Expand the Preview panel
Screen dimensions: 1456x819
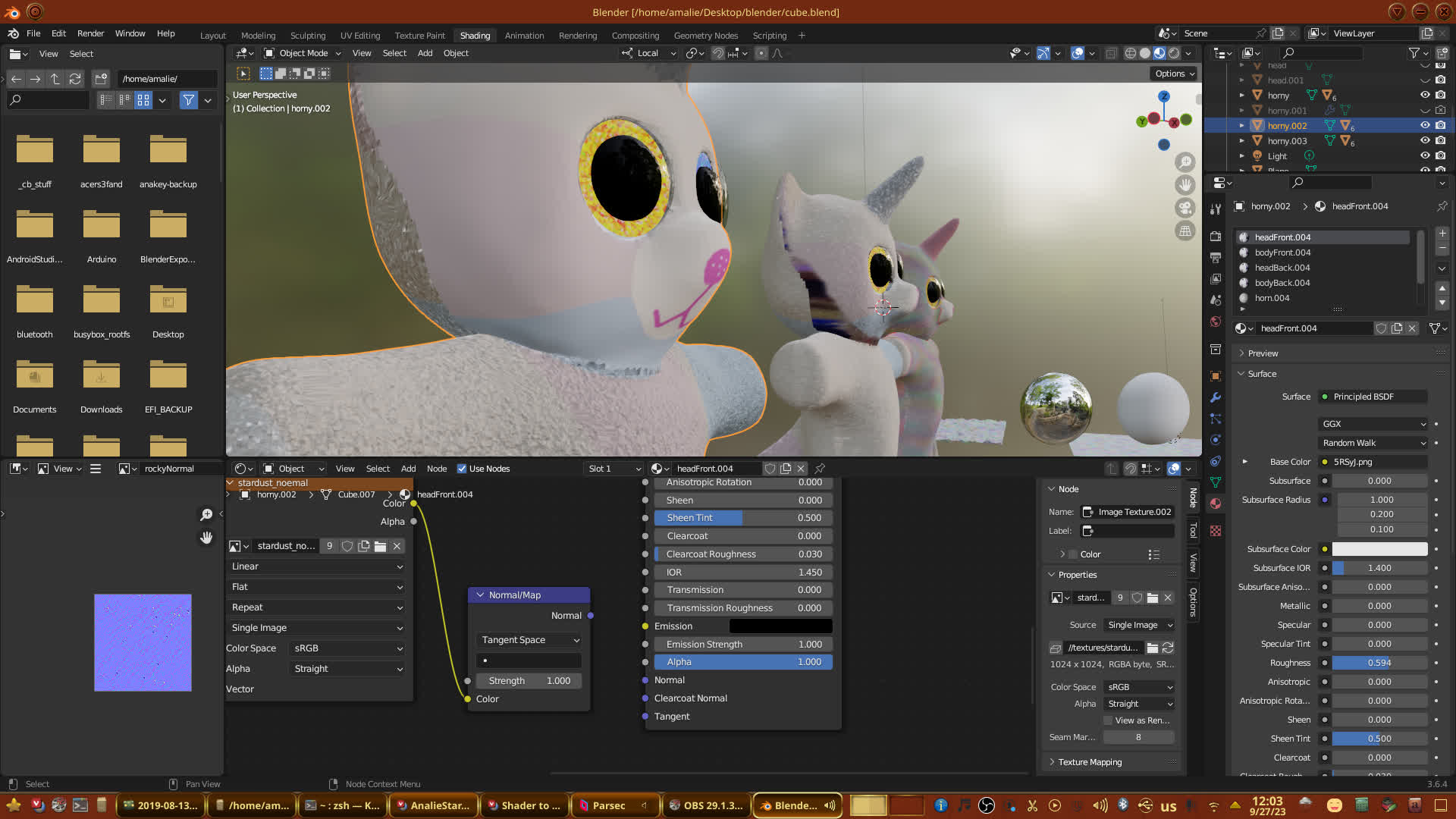pyautogui.click(x=1263, y=353)
